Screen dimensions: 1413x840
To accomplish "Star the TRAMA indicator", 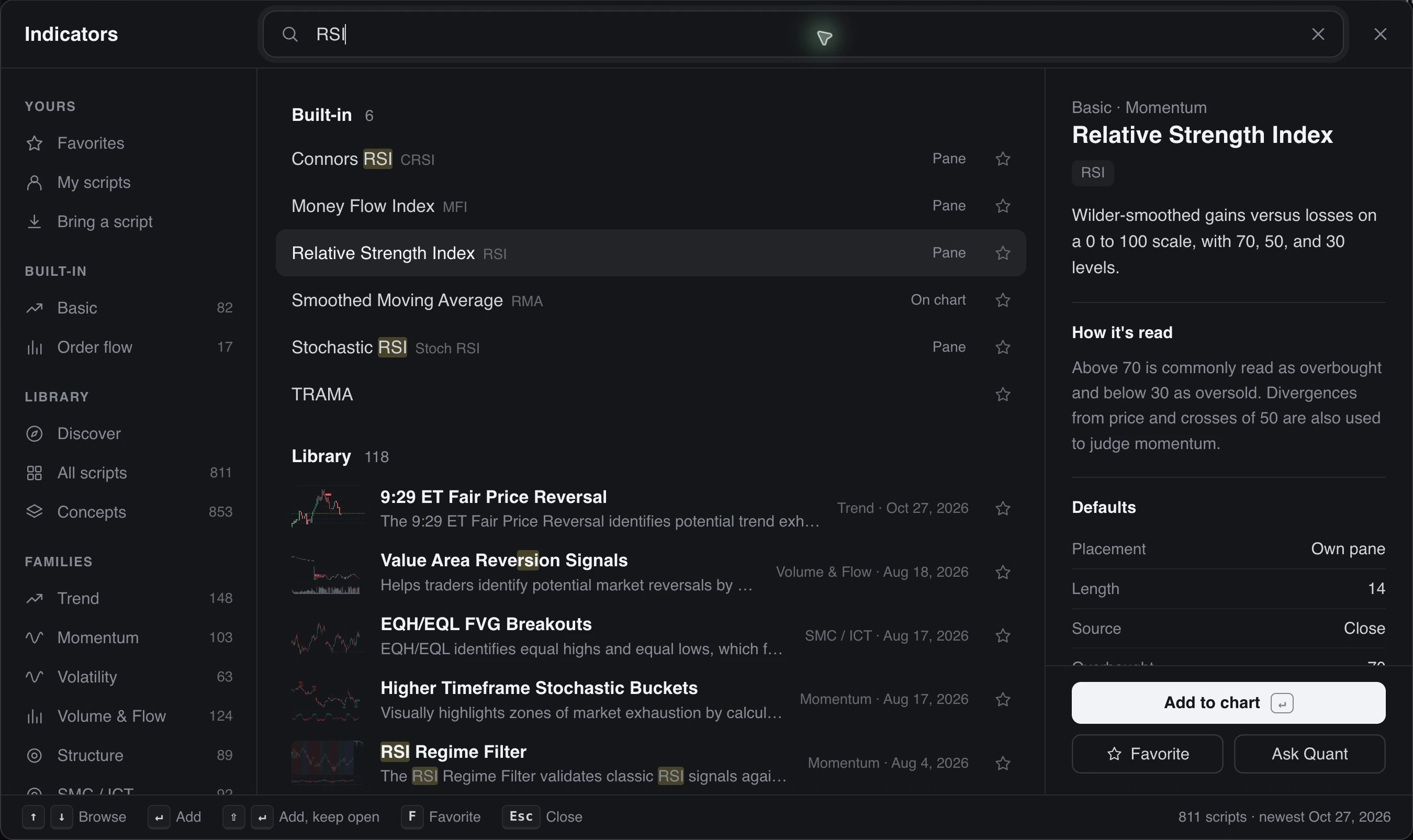I will click(1003, 394).
